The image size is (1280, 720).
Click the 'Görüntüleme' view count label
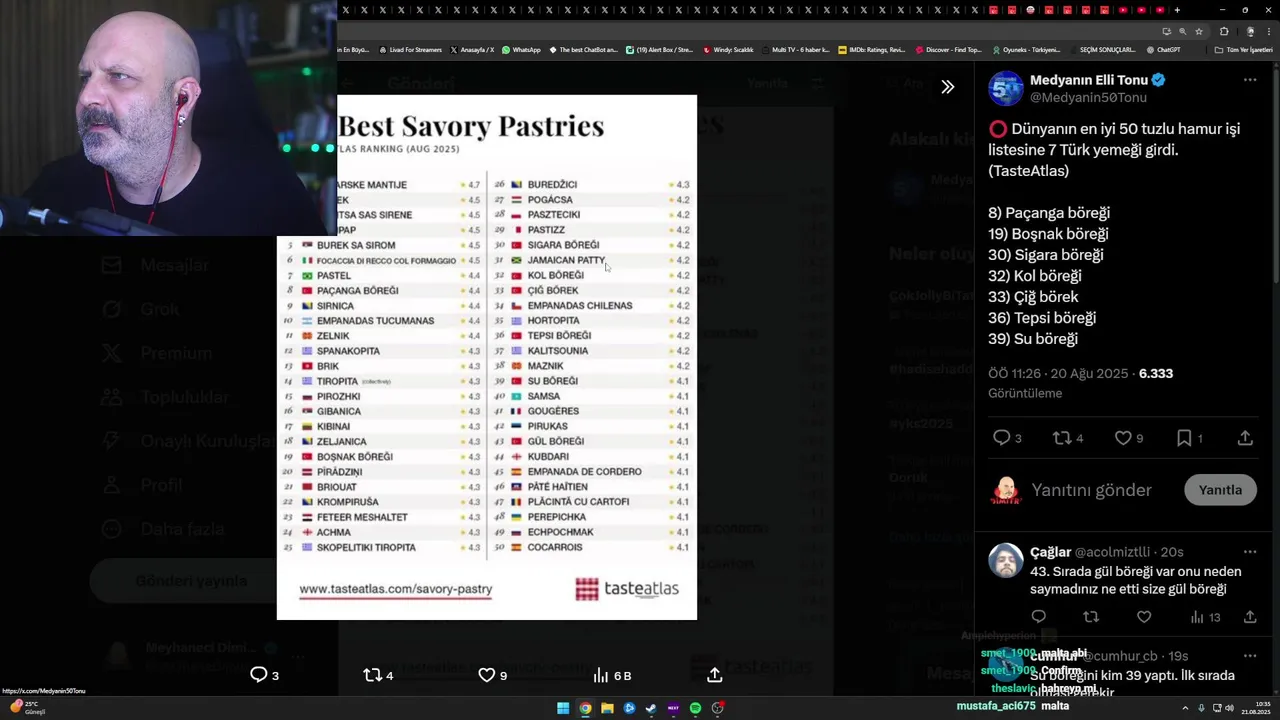coord(1025,393)
